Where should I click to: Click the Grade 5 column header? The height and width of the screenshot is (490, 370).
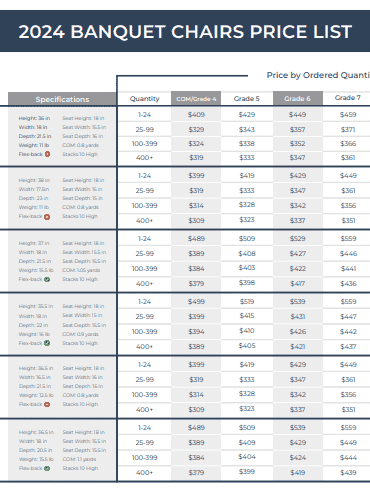pyautogui.click(x=247, y=99)
